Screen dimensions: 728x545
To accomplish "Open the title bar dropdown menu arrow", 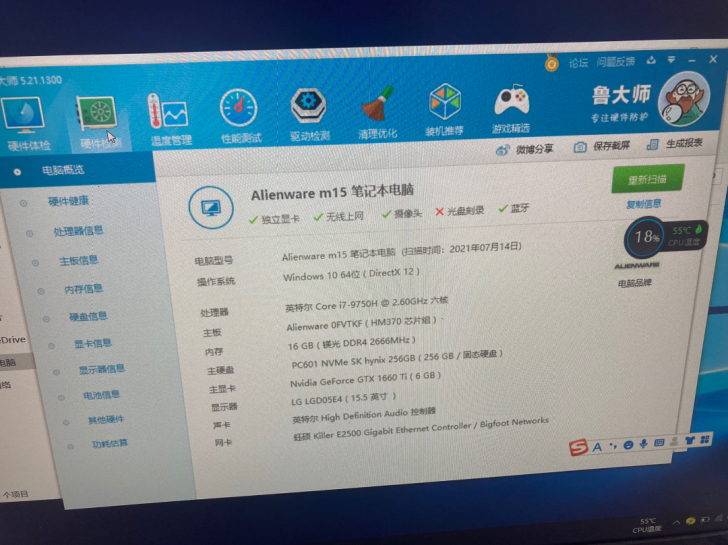I will click(671, 59).
